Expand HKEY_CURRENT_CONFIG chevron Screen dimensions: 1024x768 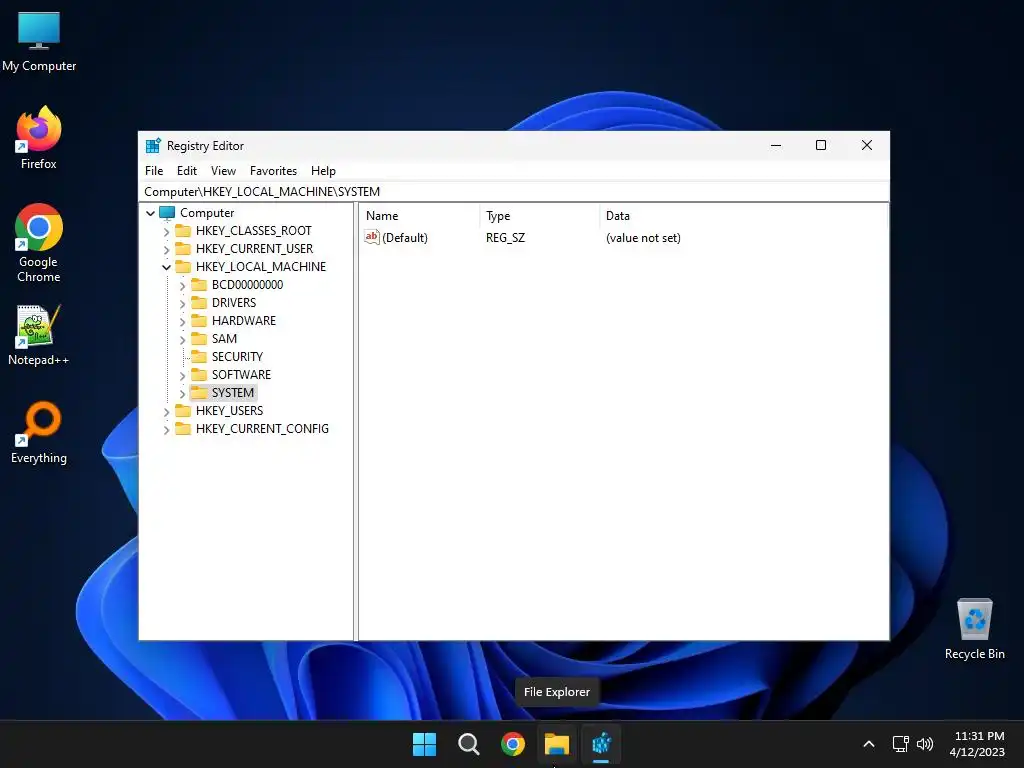[x=166, y=429]
